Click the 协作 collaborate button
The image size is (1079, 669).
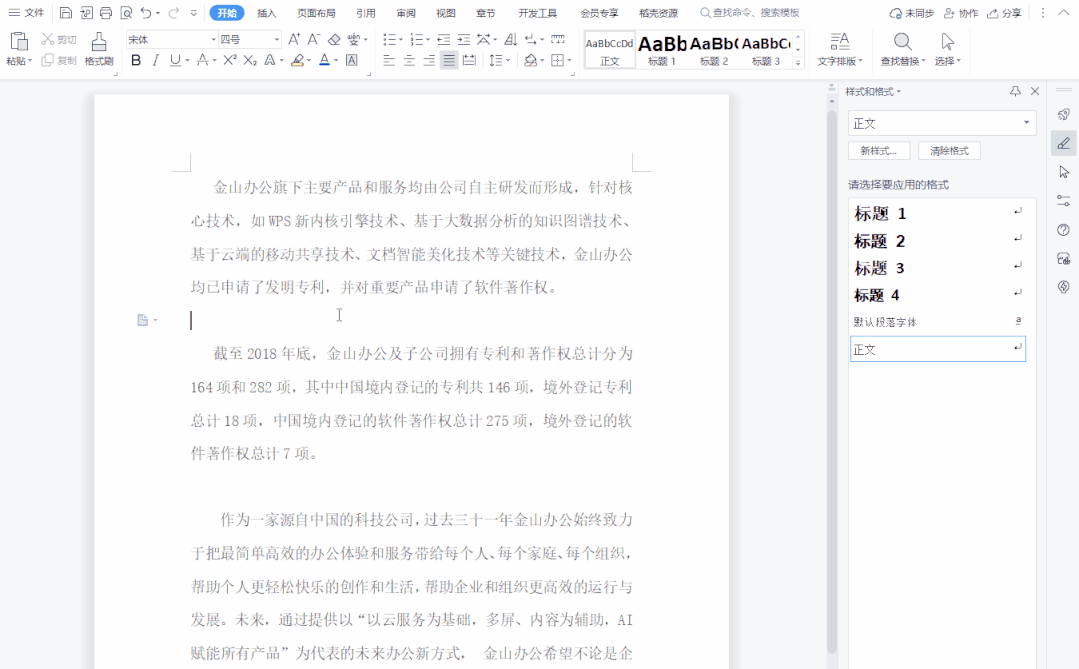tap(961, 13)
